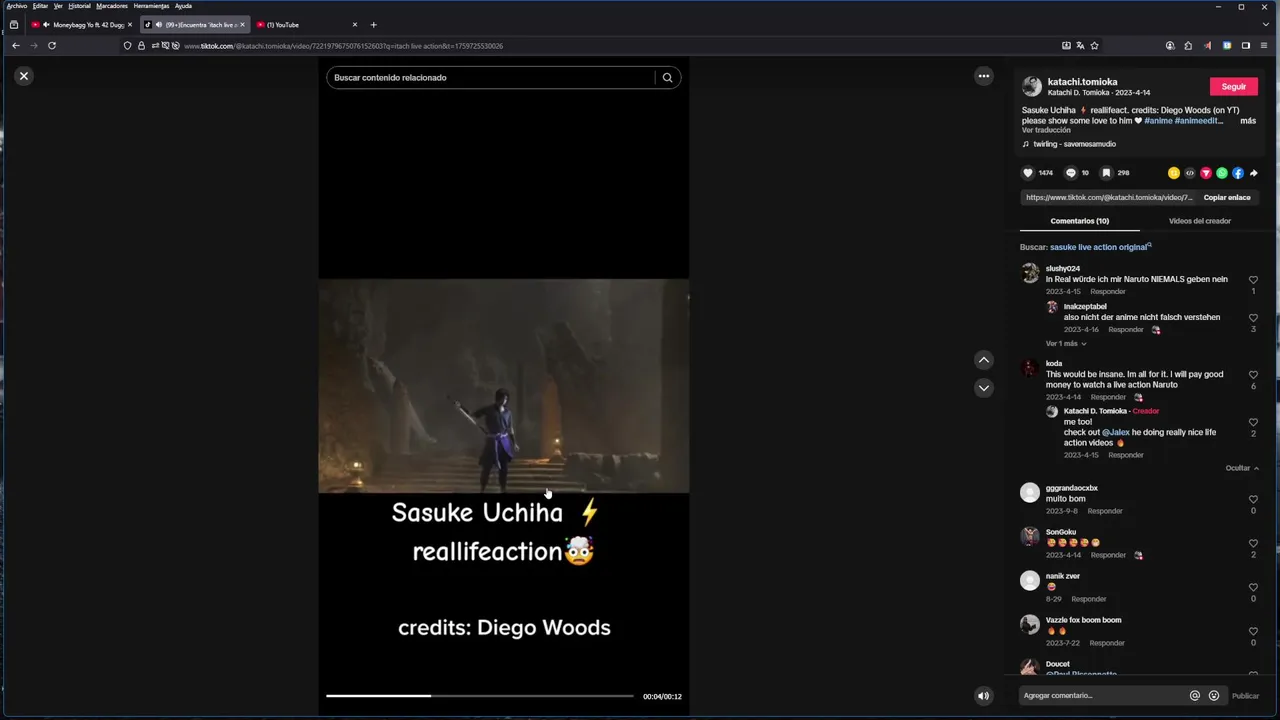
Task: Bookmark the page with the star icon
Action: click(1094, 46)
